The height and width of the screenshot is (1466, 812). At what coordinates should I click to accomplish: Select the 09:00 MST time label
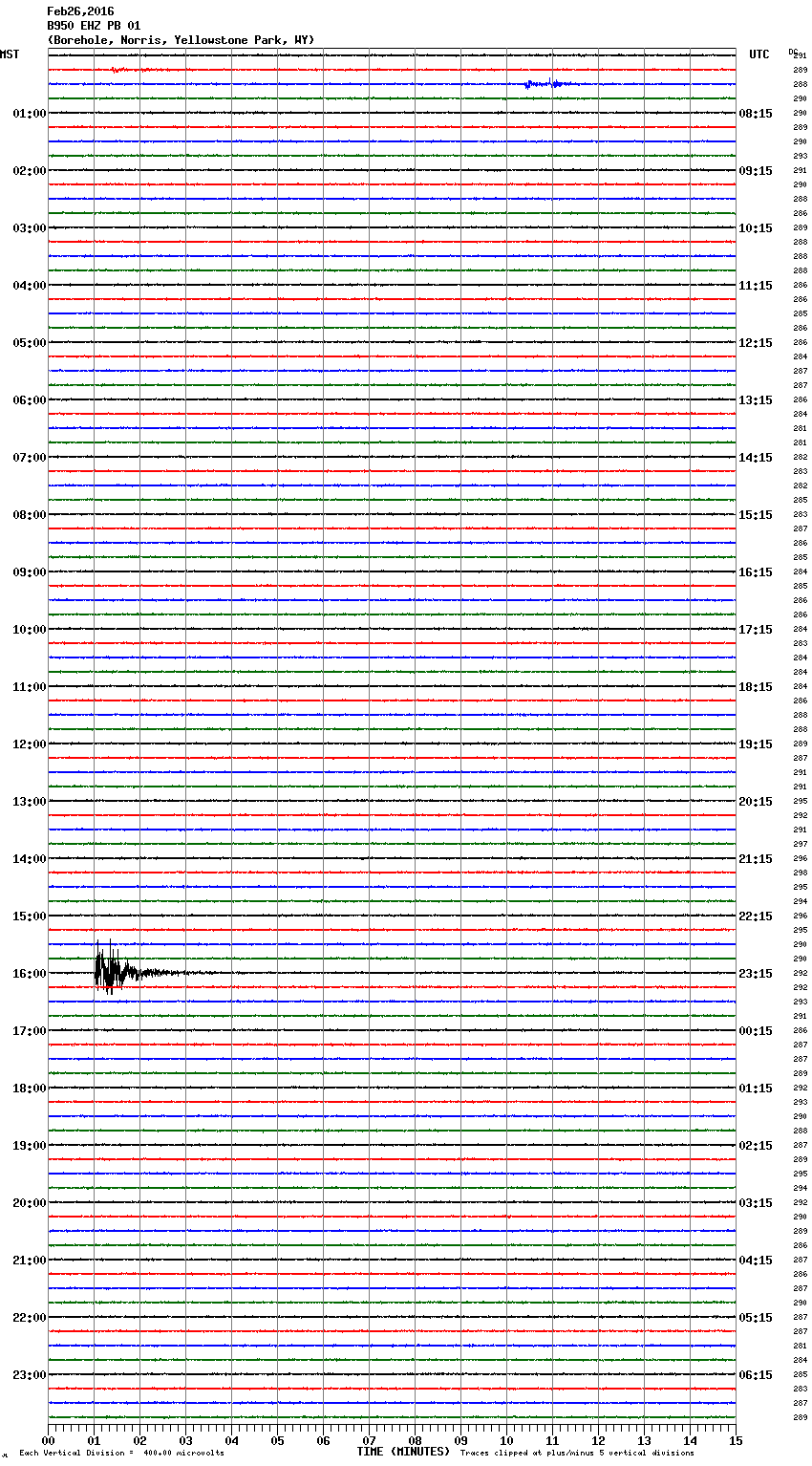30,572
